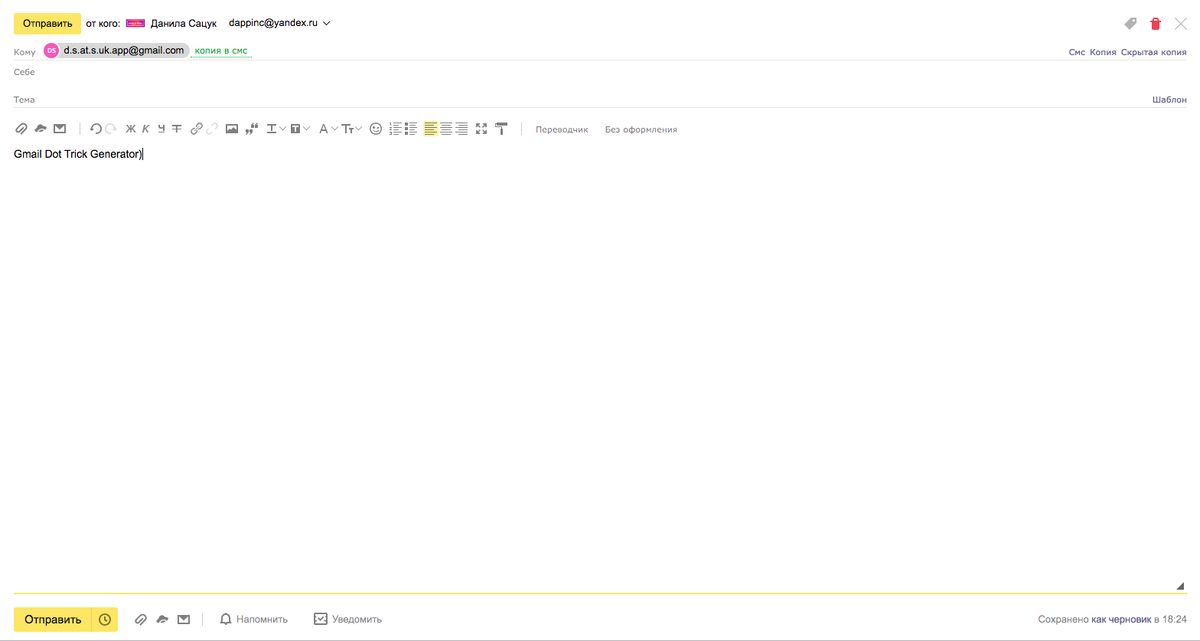The height and width of the screenshot is (641, 1200).
Task: Attach file from mail in bottom bar
Action: [183, 620]
